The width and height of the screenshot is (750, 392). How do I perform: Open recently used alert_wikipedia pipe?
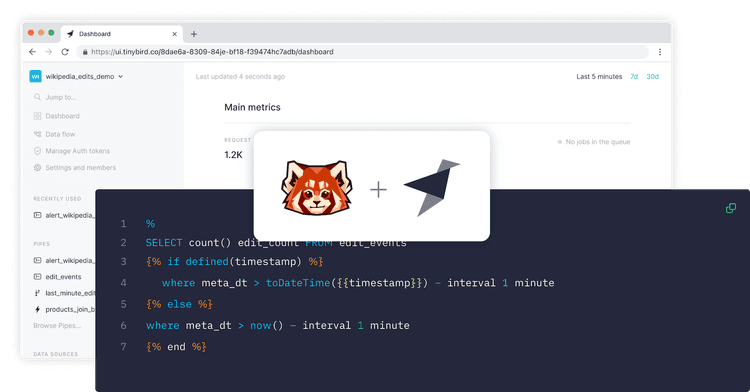tap(70, 215)
